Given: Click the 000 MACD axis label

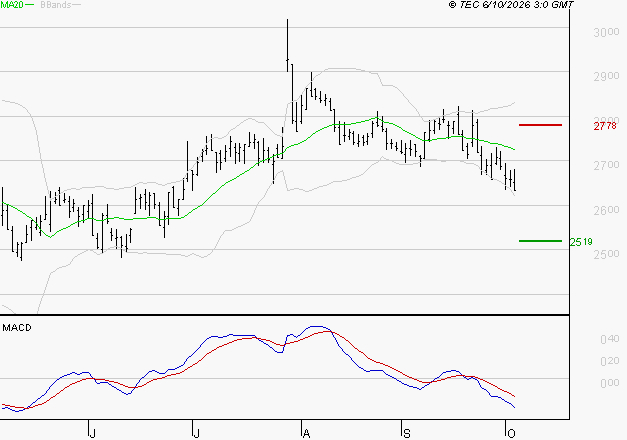Looking at the screenshot, I should pos(610,383).
